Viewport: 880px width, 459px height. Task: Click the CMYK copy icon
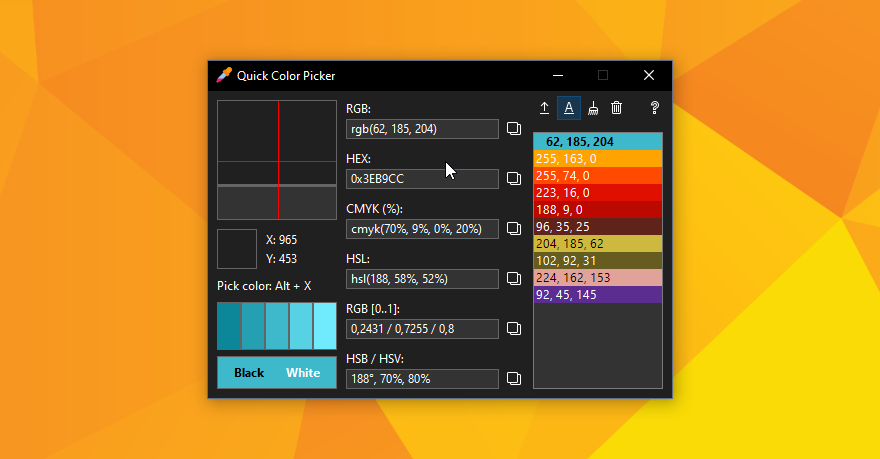pyautogui.click(x=514, y=229)
